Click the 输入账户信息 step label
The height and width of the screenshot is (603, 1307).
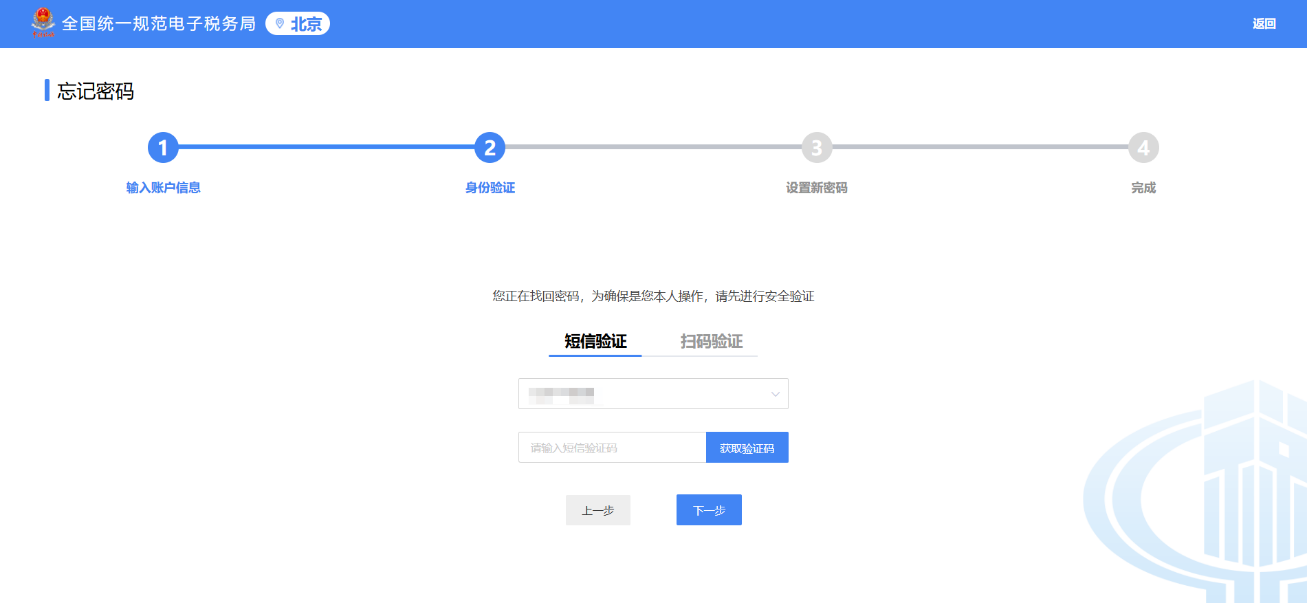click(163, 188)
